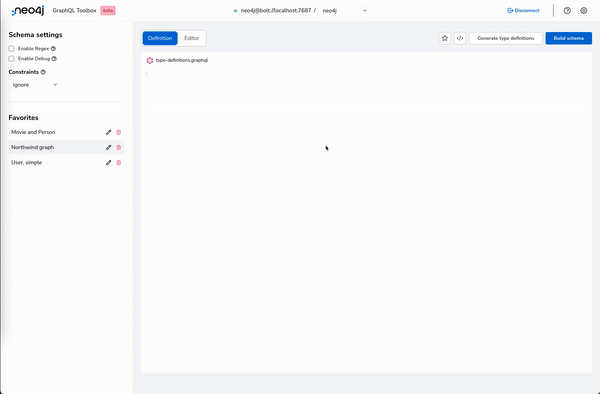Open the help question mark icon

pos(567,11)
